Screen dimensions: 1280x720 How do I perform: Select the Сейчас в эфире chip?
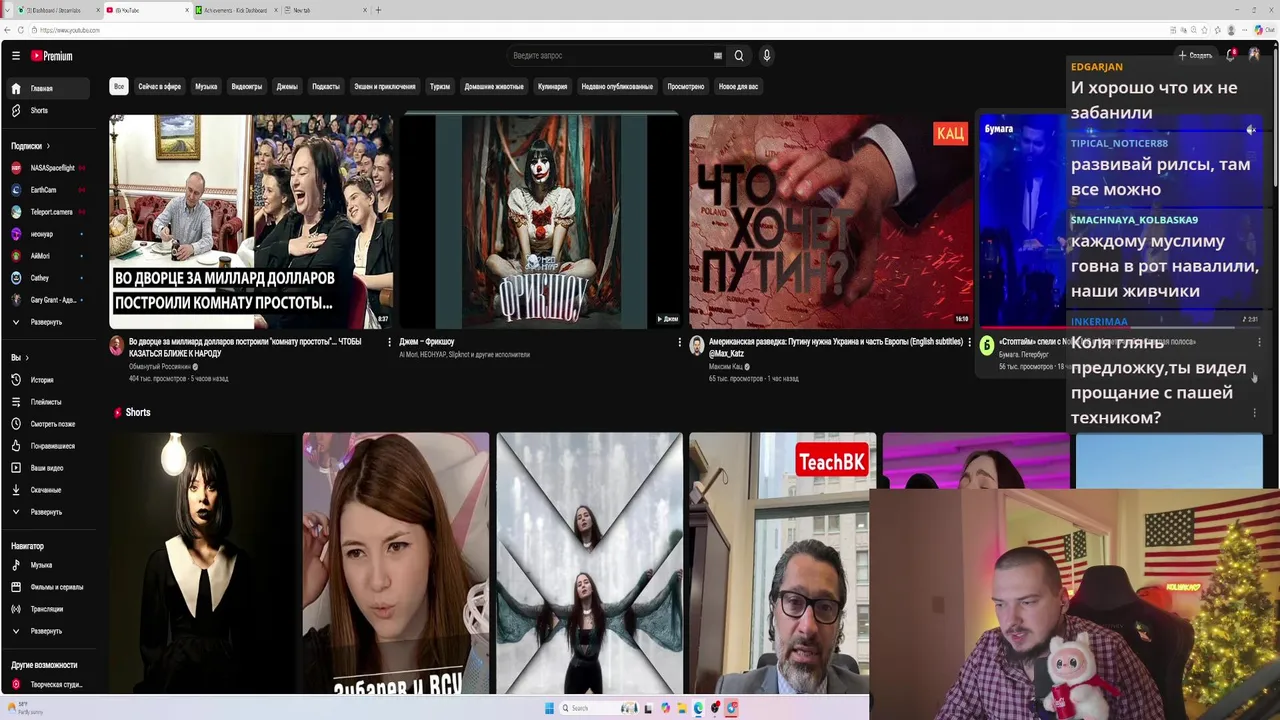(160, 87)
